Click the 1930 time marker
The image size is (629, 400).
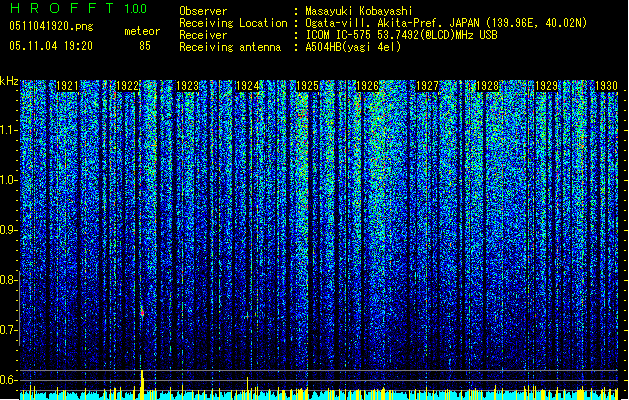click(607, 86)
